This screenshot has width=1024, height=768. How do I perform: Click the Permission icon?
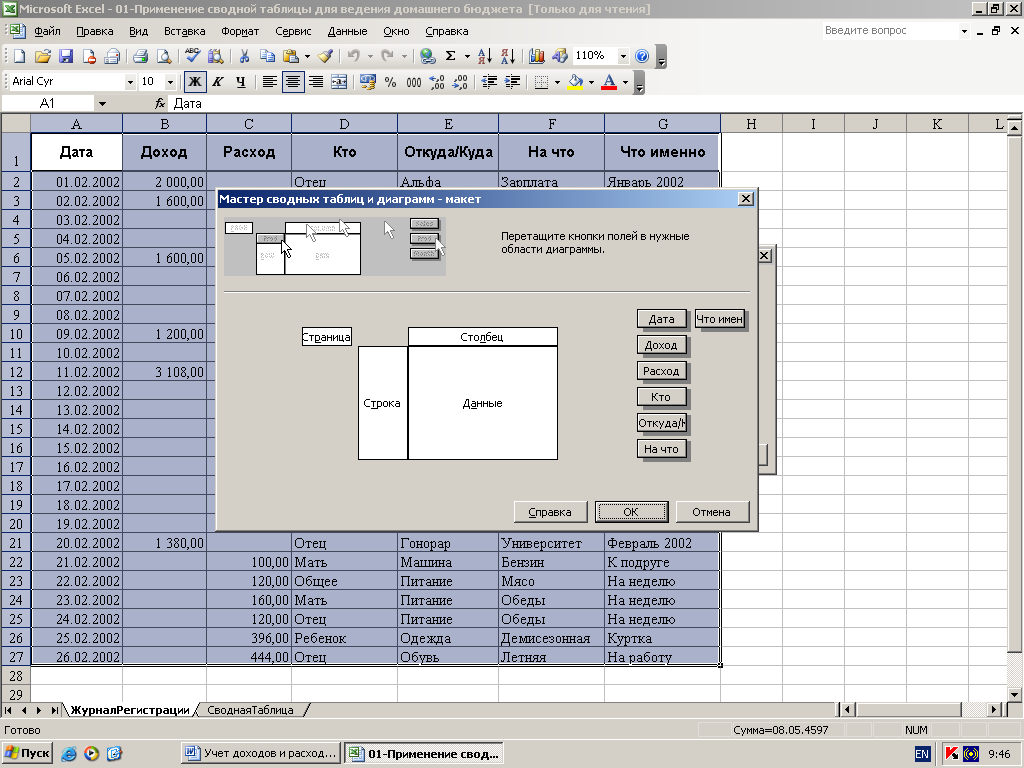click(x=89, y=56)
